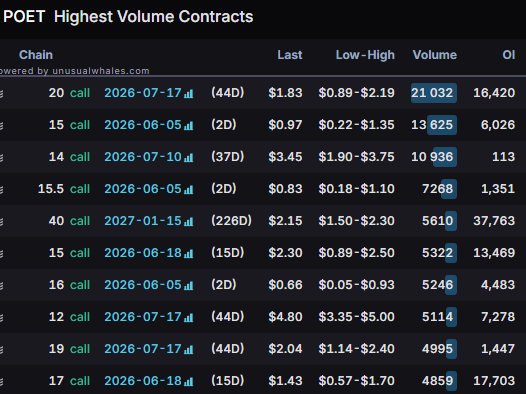Screen dimensions: 526x394
Task: Select the 15.5 strike price cell
Action: tap(51, 189)
